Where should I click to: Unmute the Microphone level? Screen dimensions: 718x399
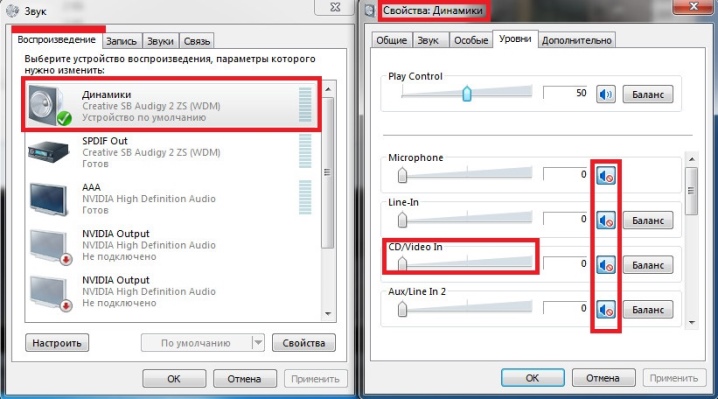(605, 175)
